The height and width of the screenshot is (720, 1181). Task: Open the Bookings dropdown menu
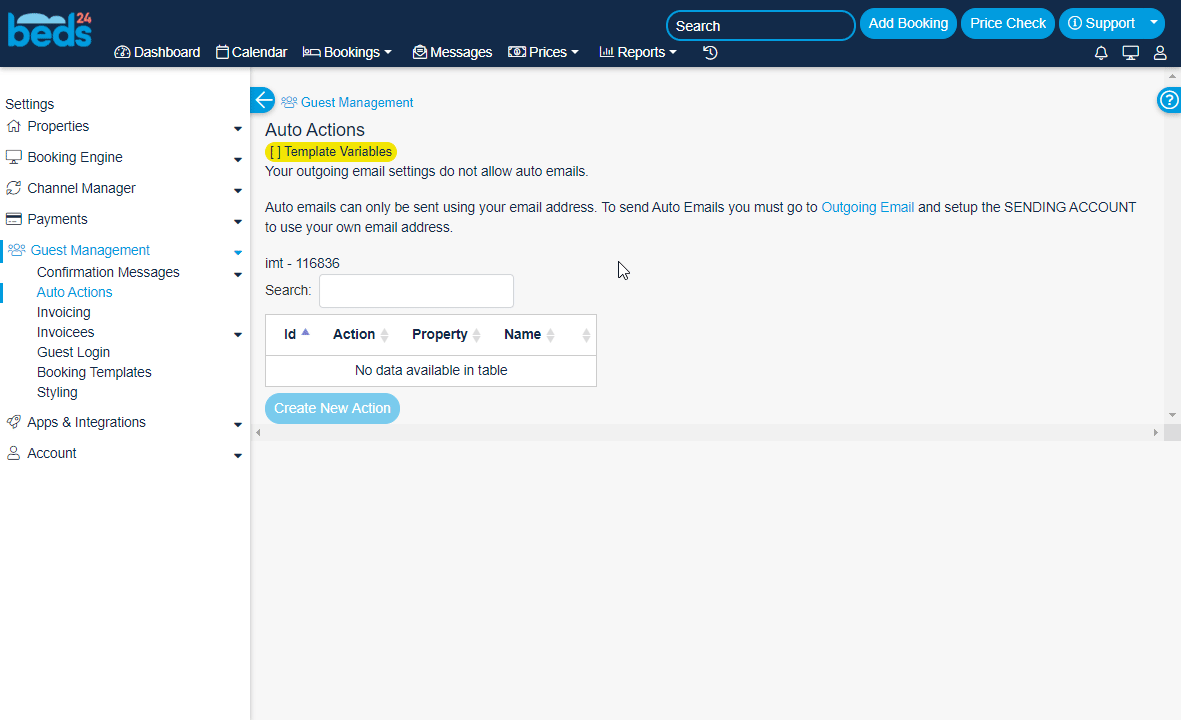tap(347, 52)
